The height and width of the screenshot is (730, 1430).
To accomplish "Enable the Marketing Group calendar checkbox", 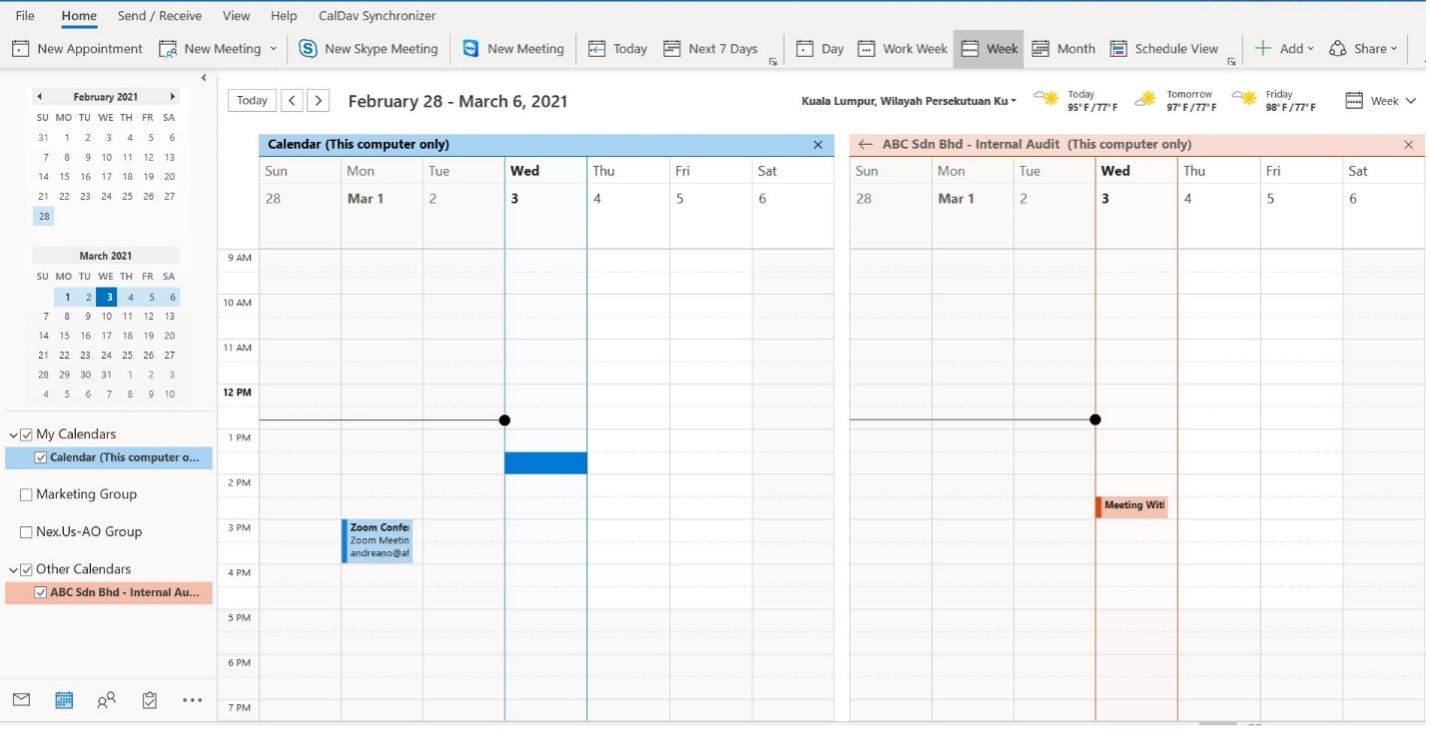I will [27, 494].
